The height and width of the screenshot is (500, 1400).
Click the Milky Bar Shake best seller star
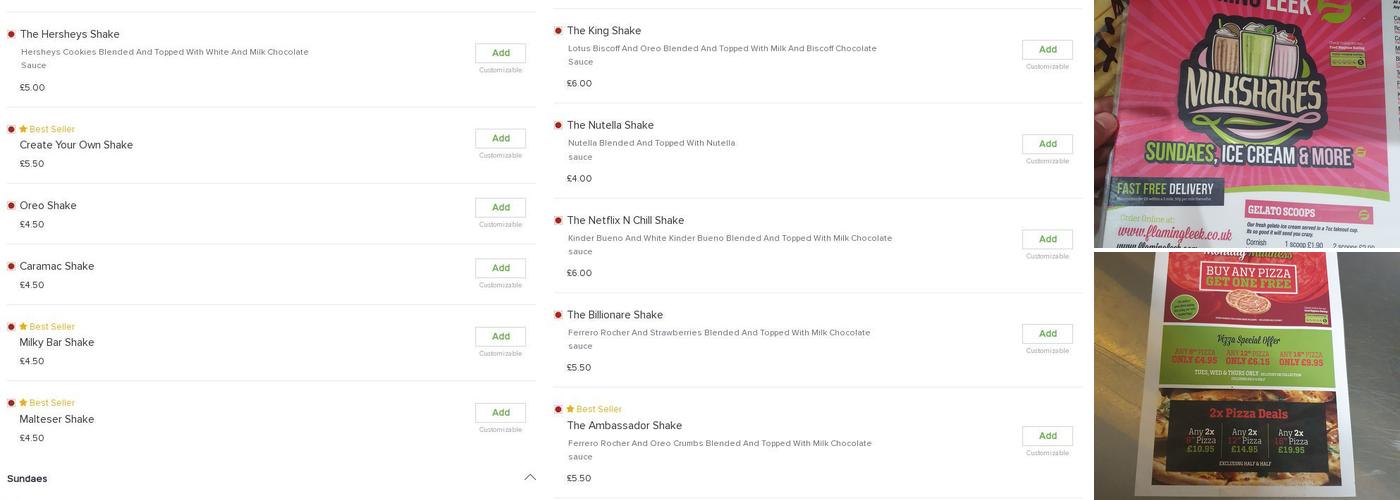point(23,327)
